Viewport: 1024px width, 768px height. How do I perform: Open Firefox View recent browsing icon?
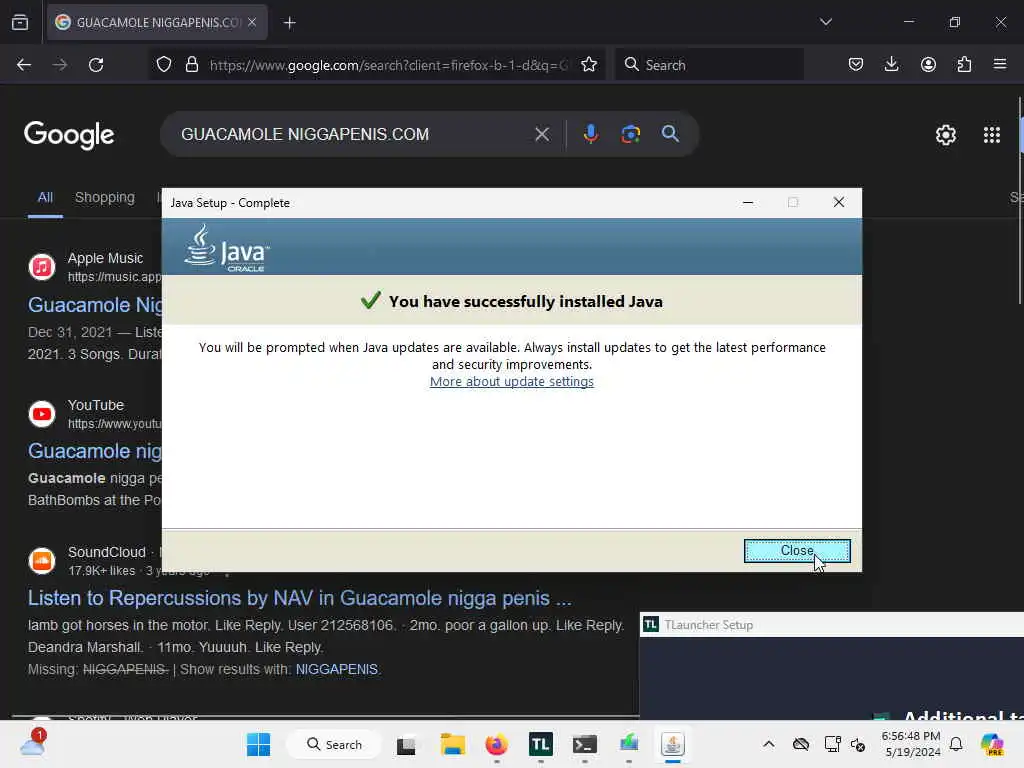[20, 22]
